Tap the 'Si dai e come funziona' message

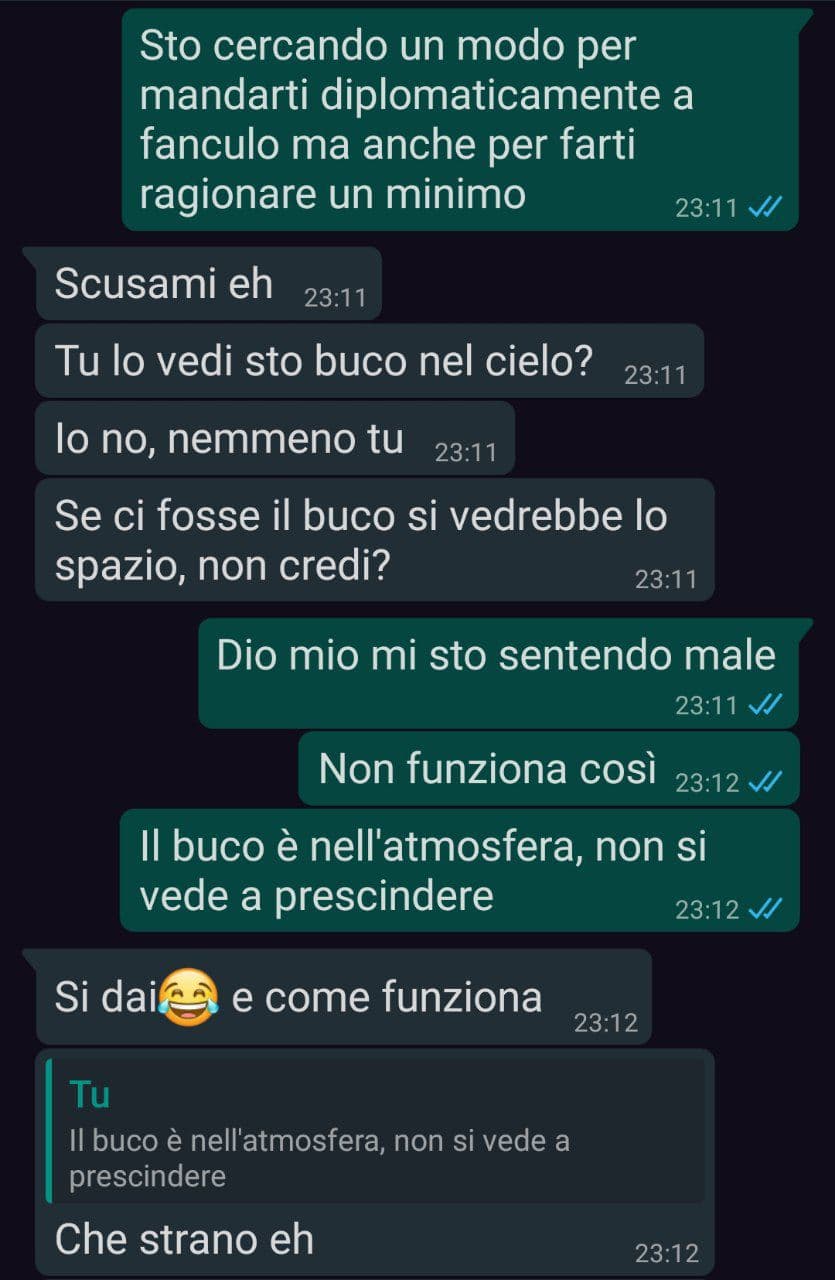click(344, 998)
